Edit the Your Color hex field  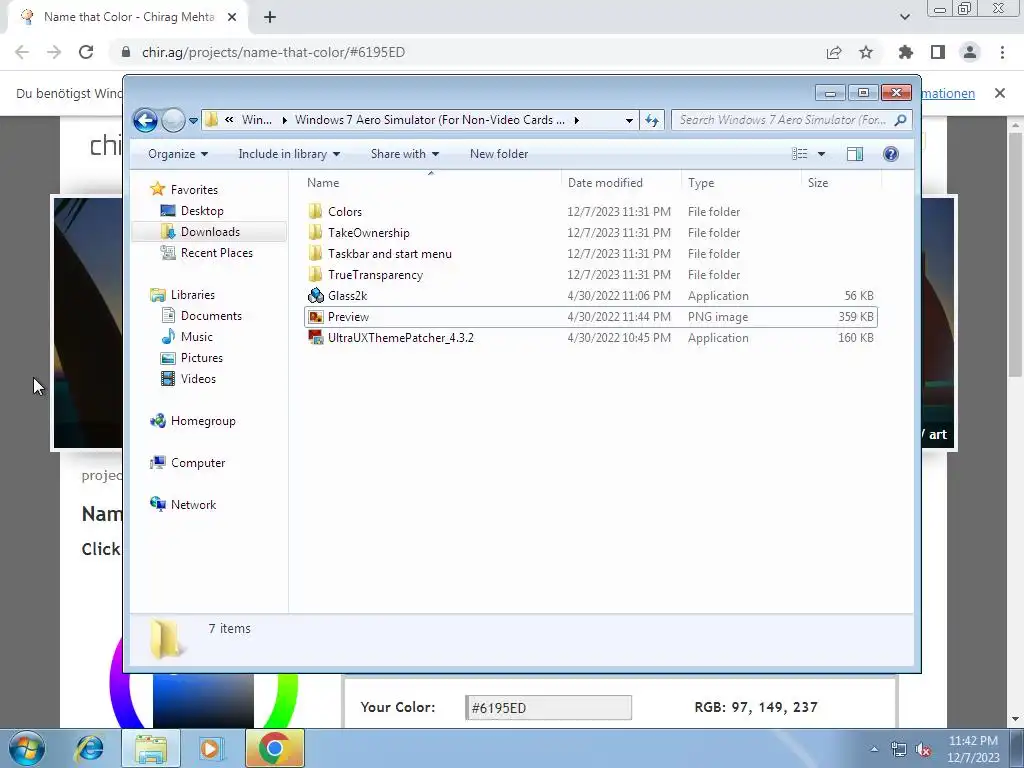click(x=549, y=707)
